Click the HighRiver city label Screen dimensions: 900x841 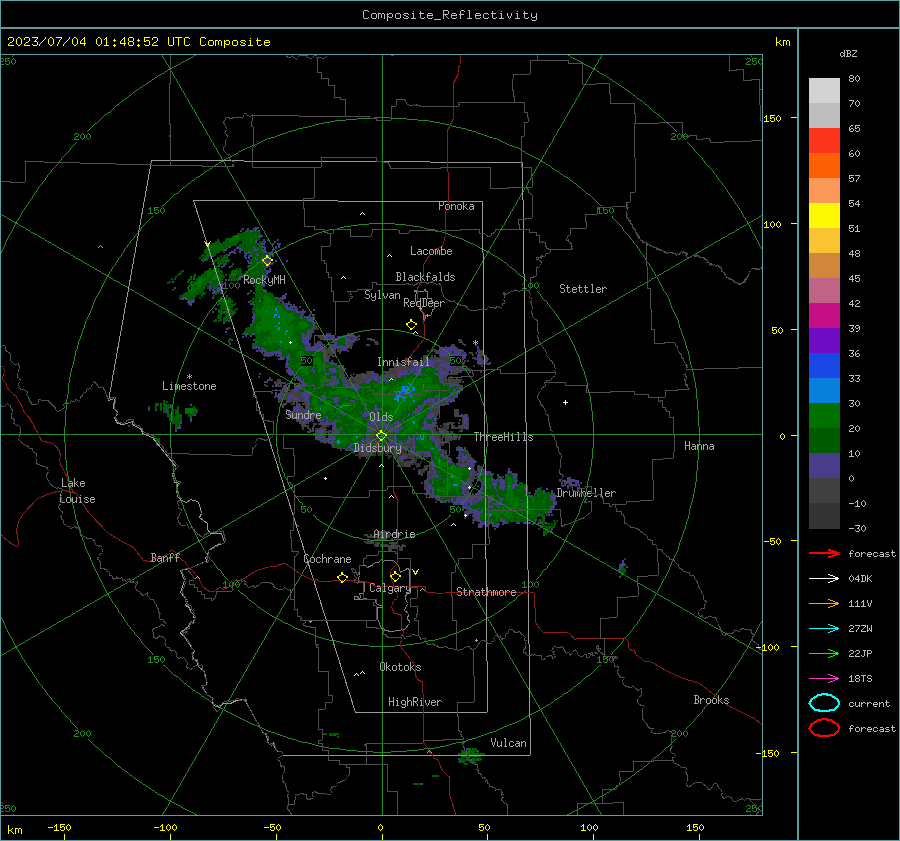click(x=415, y=702)
